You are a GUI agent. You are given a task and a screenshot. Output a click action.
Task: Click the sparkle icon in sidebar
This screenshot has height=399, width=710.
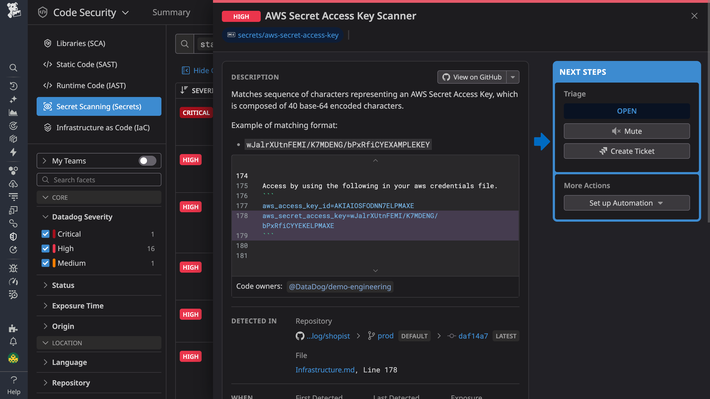click(13, 99)
